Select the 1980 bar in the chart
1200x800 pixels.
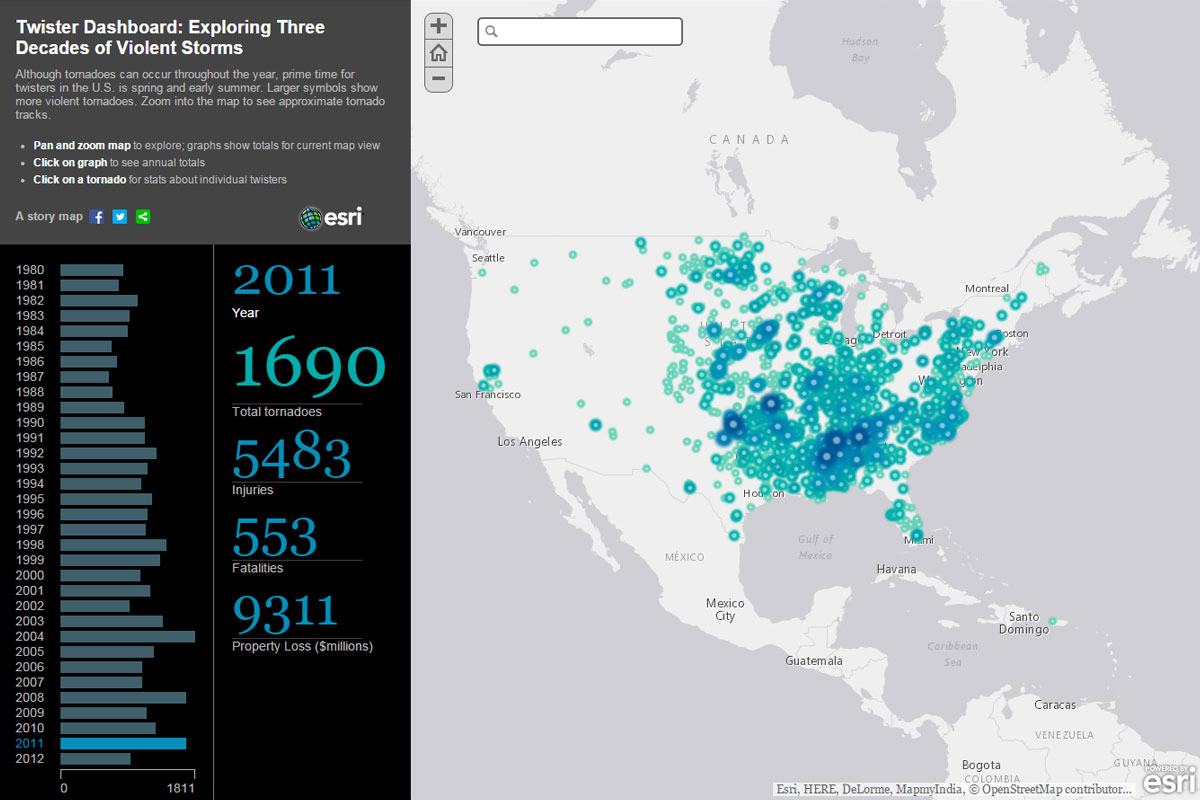pyautogui.click(x=91, y=270)
